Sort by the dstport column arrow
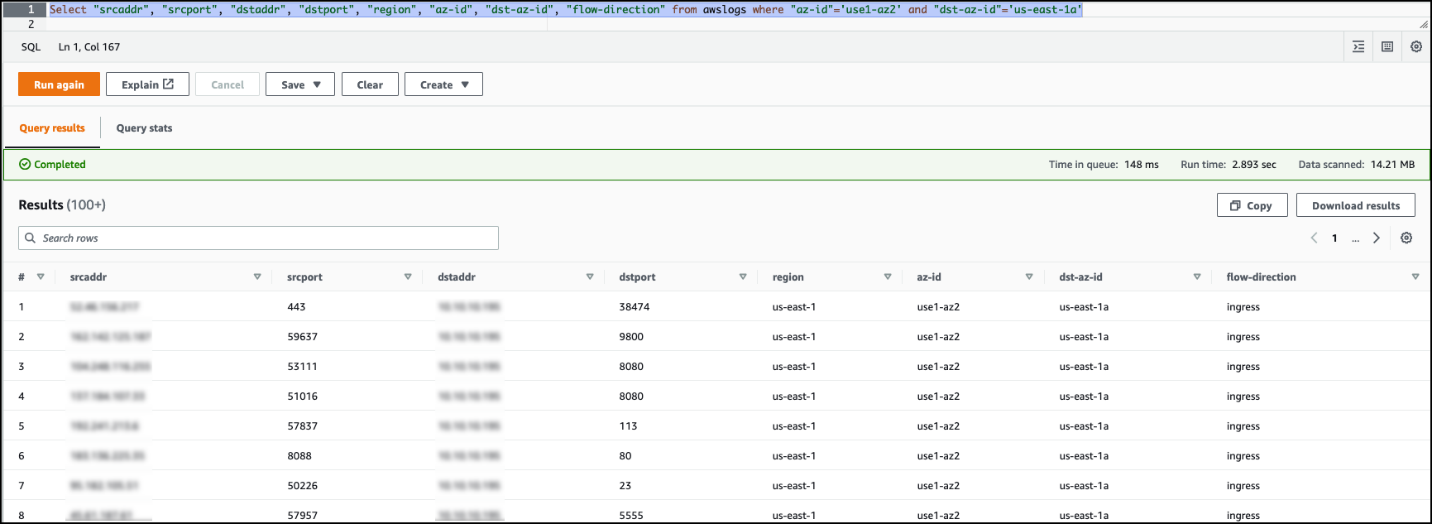Screen dimensions: 1432x524 point(742,277)
